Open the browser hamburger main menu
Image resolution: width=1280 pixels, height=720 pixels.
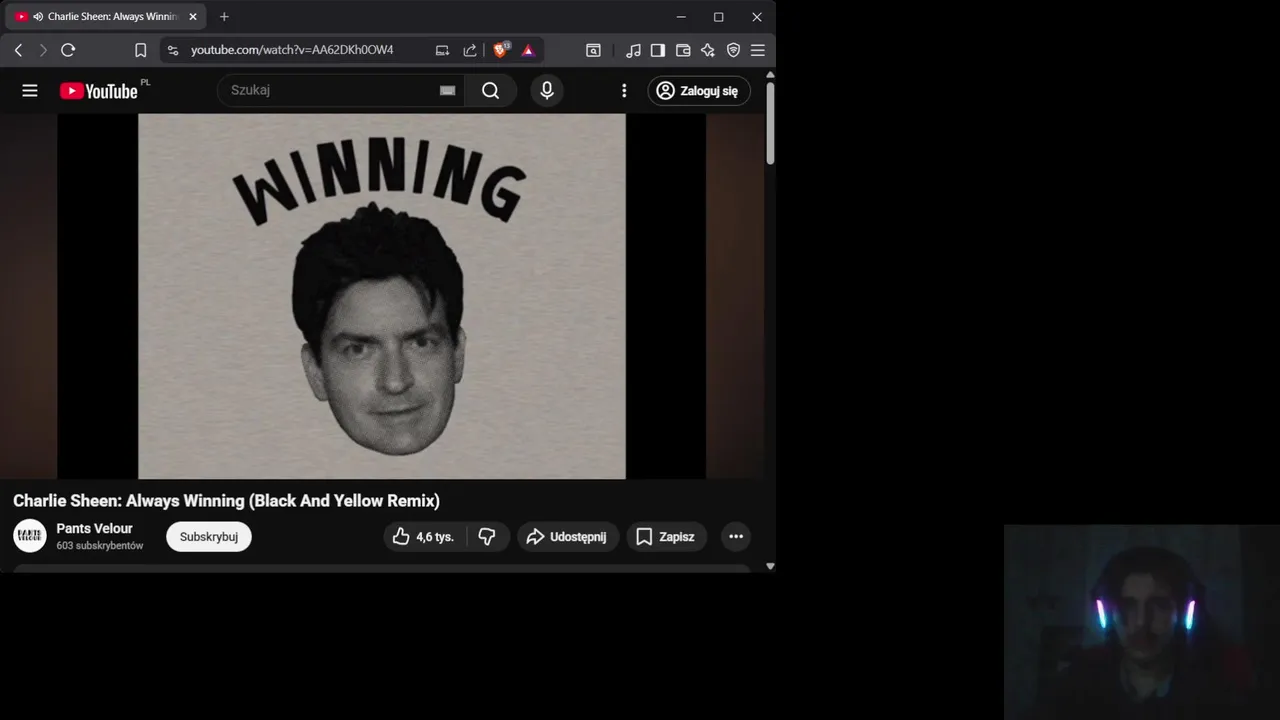pyautogui.click(x=758, y=50)
